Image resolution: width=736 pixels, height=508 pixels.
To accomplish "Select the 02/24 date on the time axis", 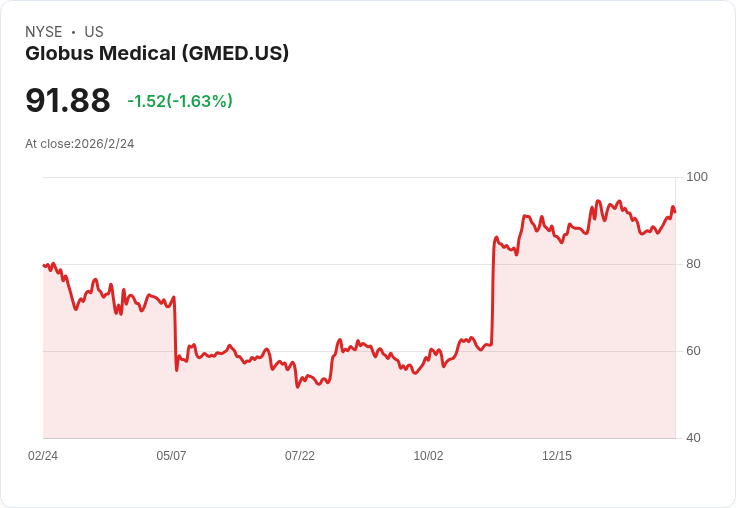I will click(43, 456).
